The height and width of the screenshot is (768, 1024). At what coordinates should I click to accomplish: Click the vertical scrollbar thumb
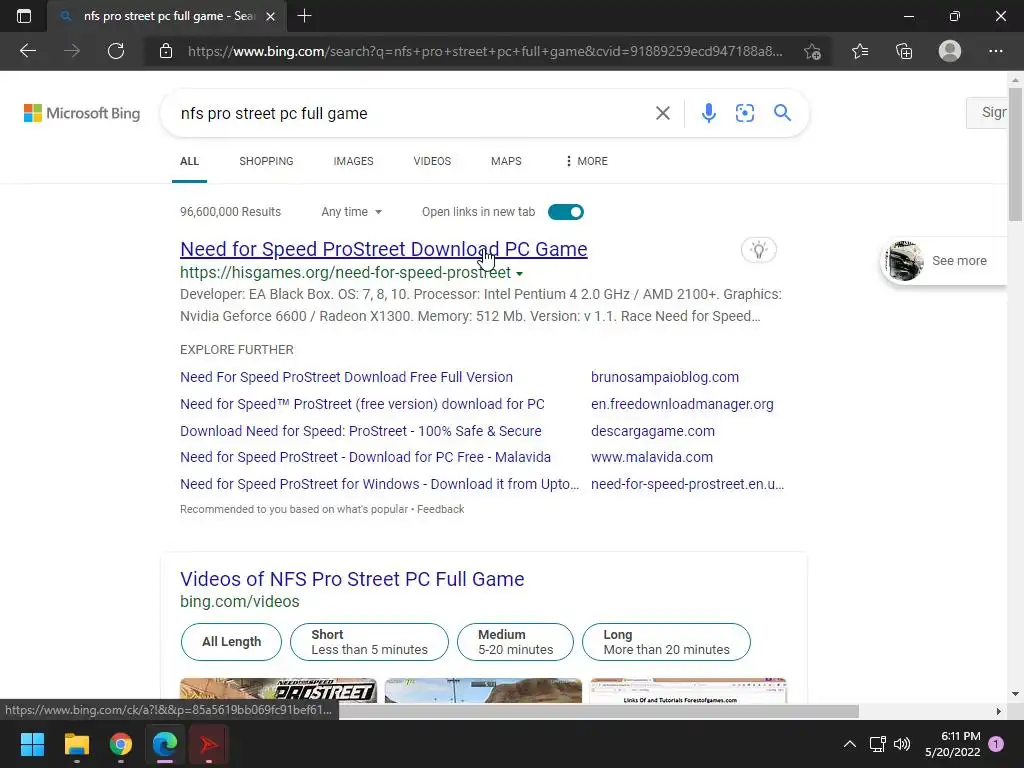coord(1015,154)
